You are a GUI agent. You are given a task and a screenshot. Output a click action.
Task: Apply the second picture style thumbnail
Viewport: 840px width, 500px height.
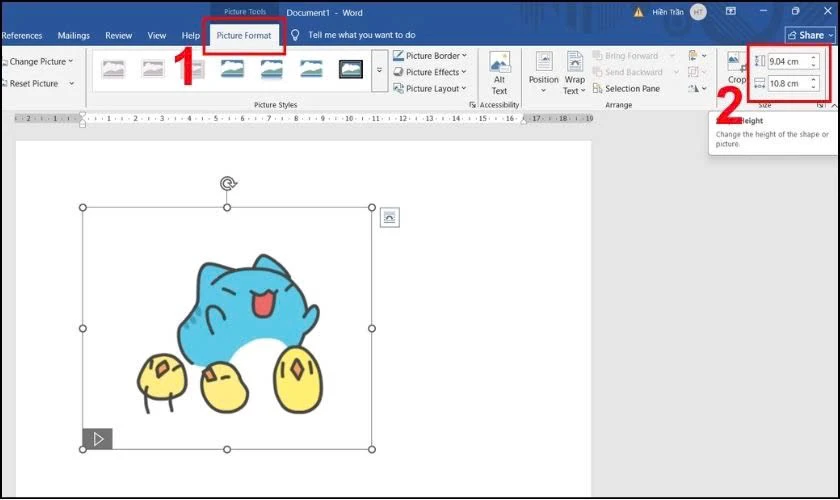click(x=153, y=69)
